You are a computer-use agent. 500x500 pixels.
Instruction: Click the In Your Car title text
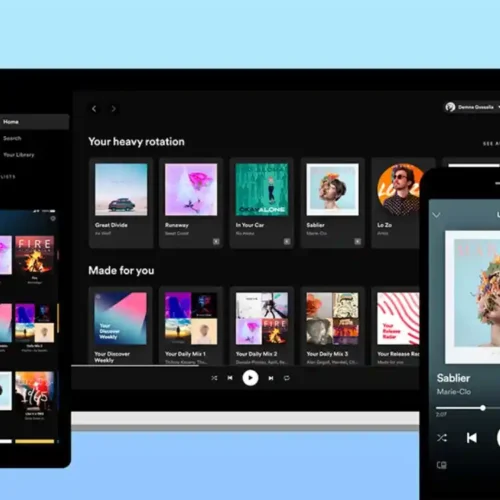click(250, 225)
